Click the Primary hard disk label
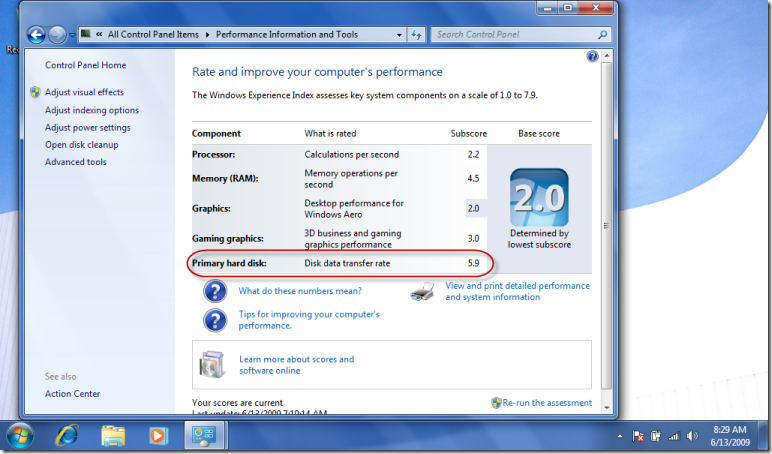 pyautogui.click(x=229, y=263)
